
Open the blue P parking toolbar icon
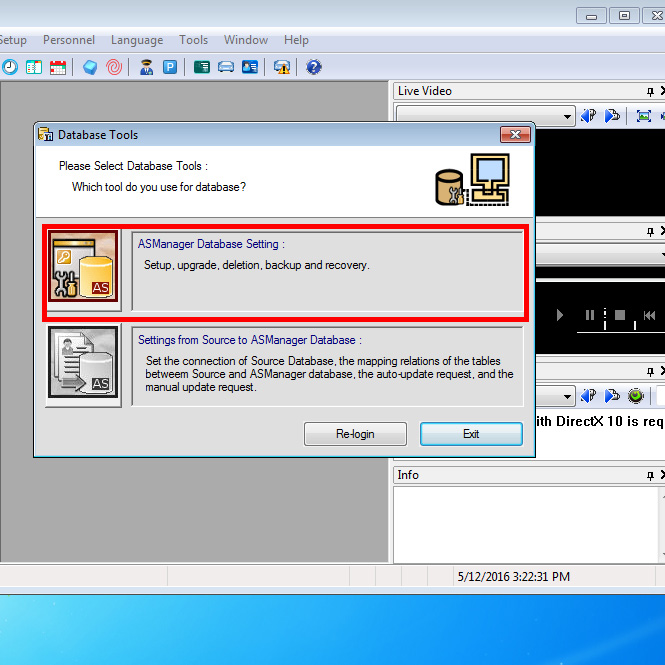(x=170, y=67)
